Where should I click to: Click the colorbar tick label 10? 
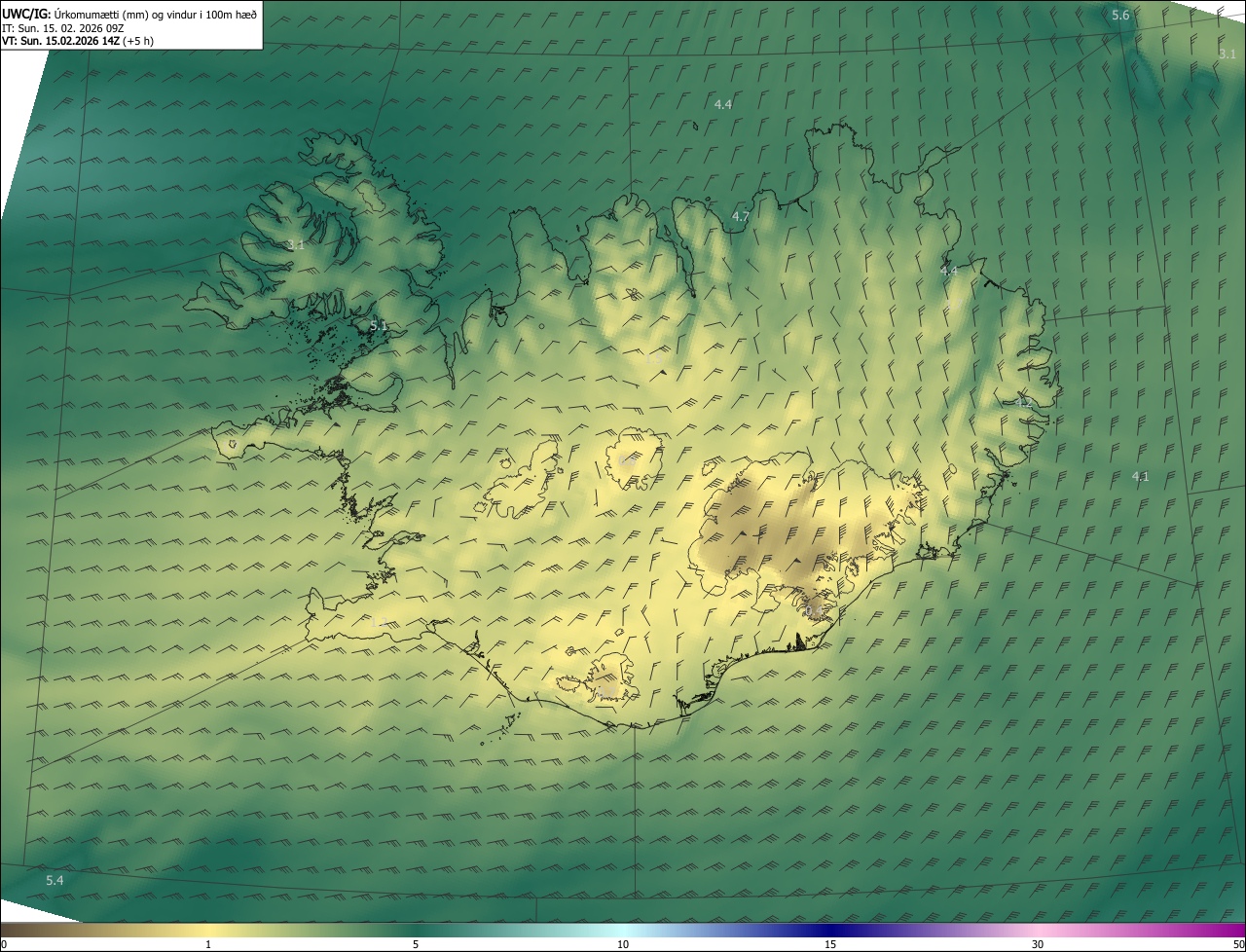[x=623, y=944]
